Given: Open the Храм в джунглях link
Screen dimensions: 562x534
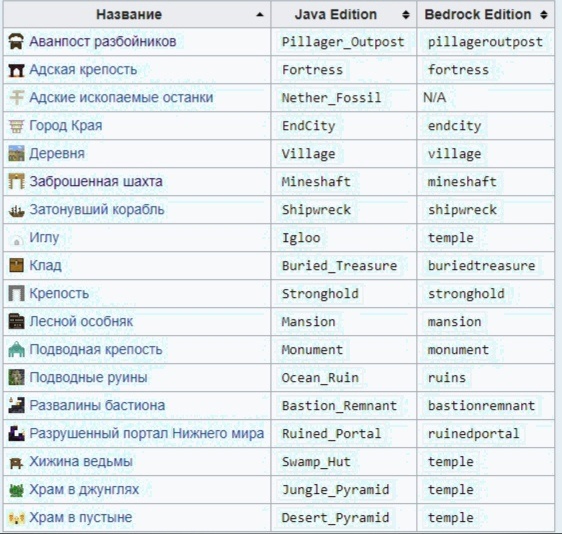Looking at the screenshot, I should [84, 490].
